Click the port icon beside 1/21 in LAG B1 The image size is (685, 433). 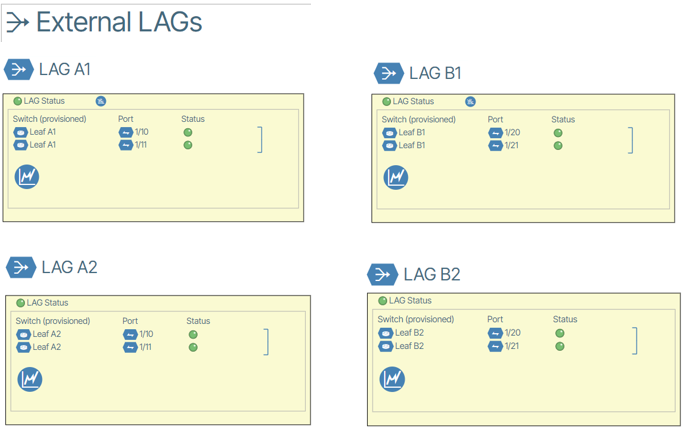(495, 146)
